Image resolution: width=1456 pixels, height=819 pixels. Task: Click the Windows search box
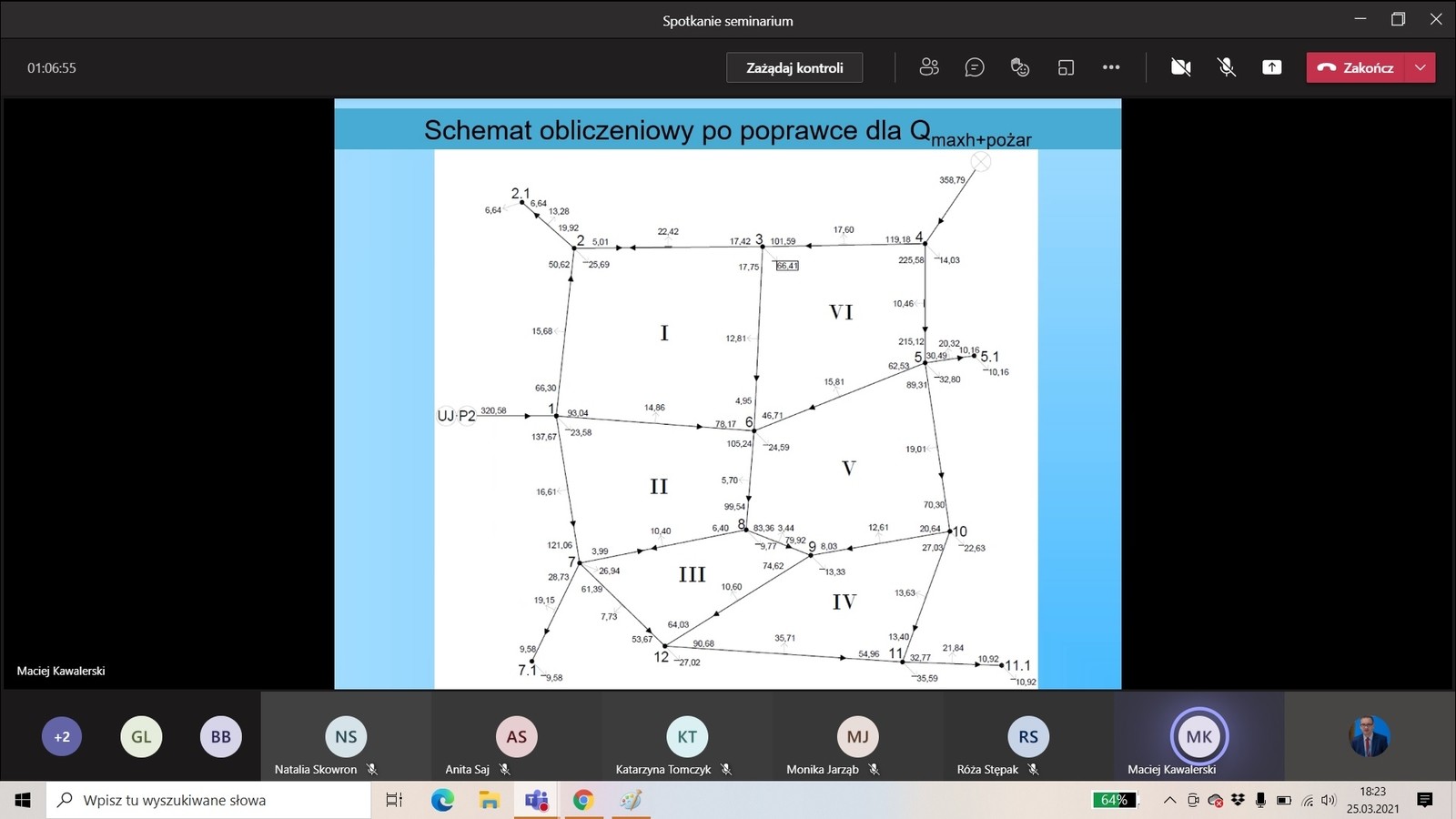pyautogui.click(x=209, y=800)
